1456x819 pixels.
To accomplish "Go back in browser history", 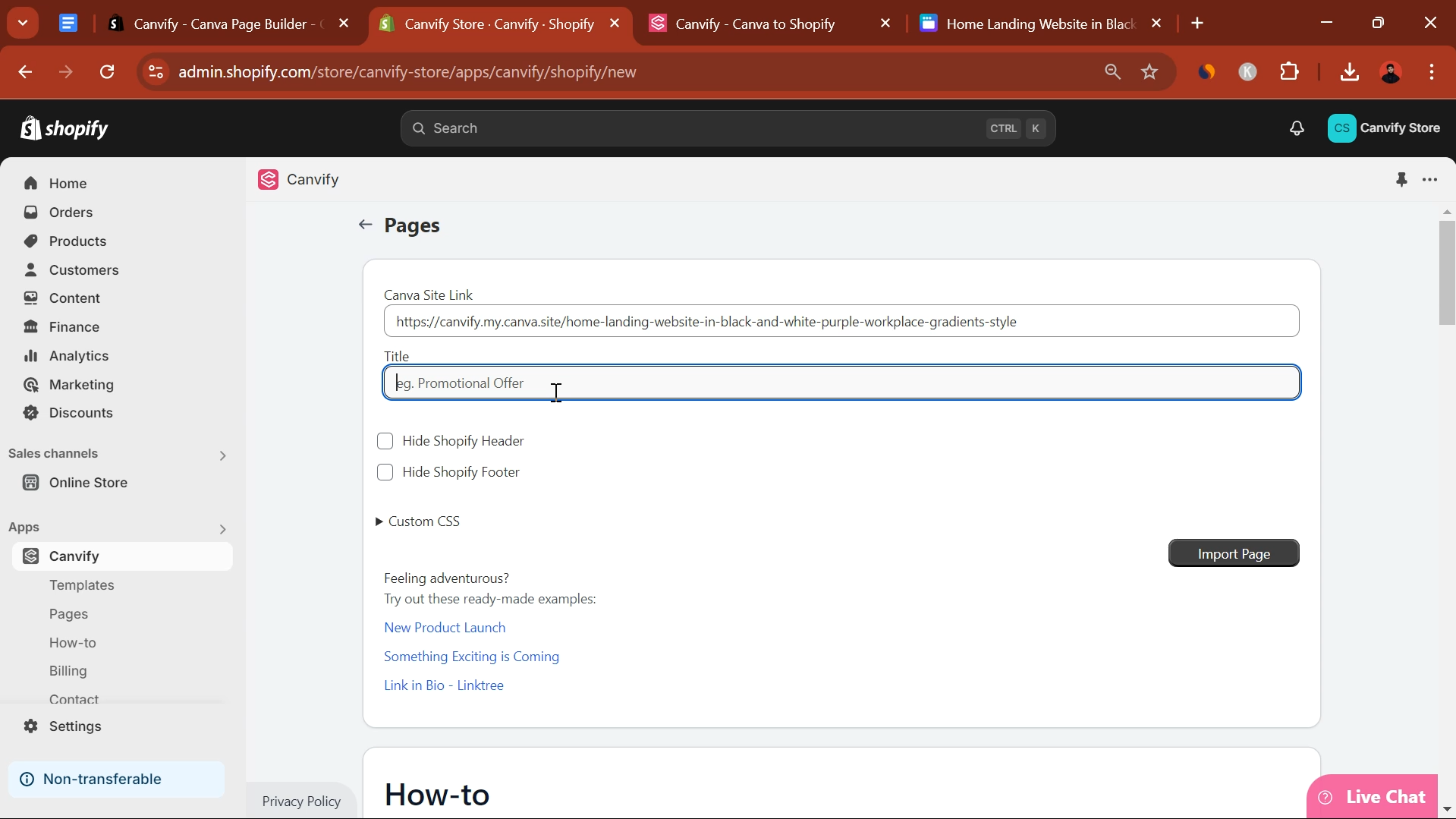I will (x=25, y=72).
